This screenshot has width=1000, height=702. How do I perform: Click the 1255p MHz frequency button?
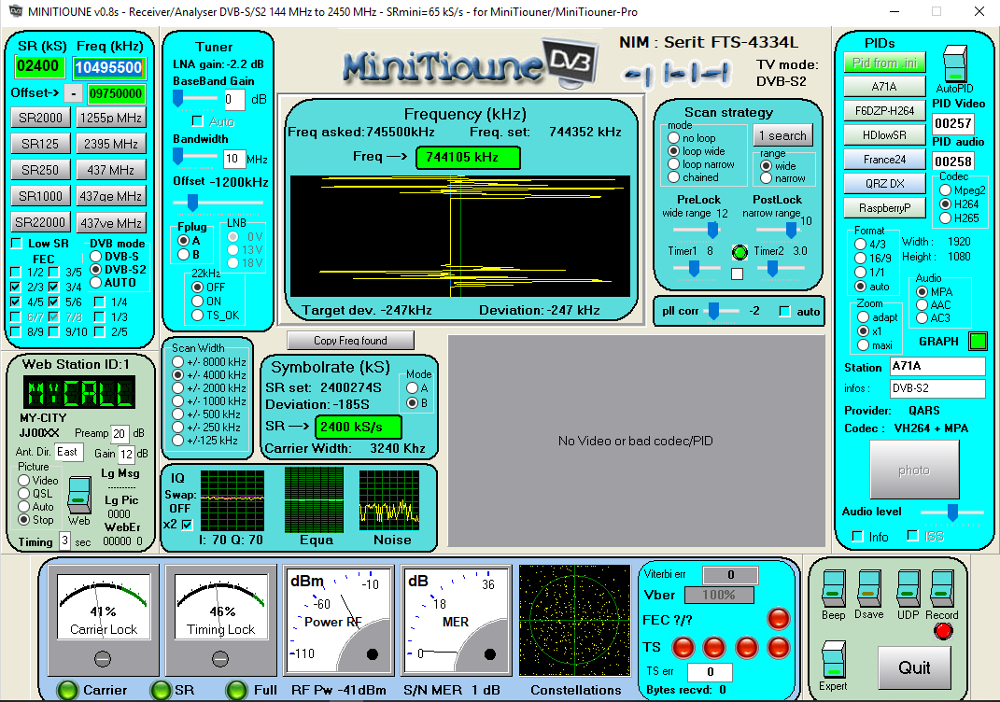click(111, 117)
